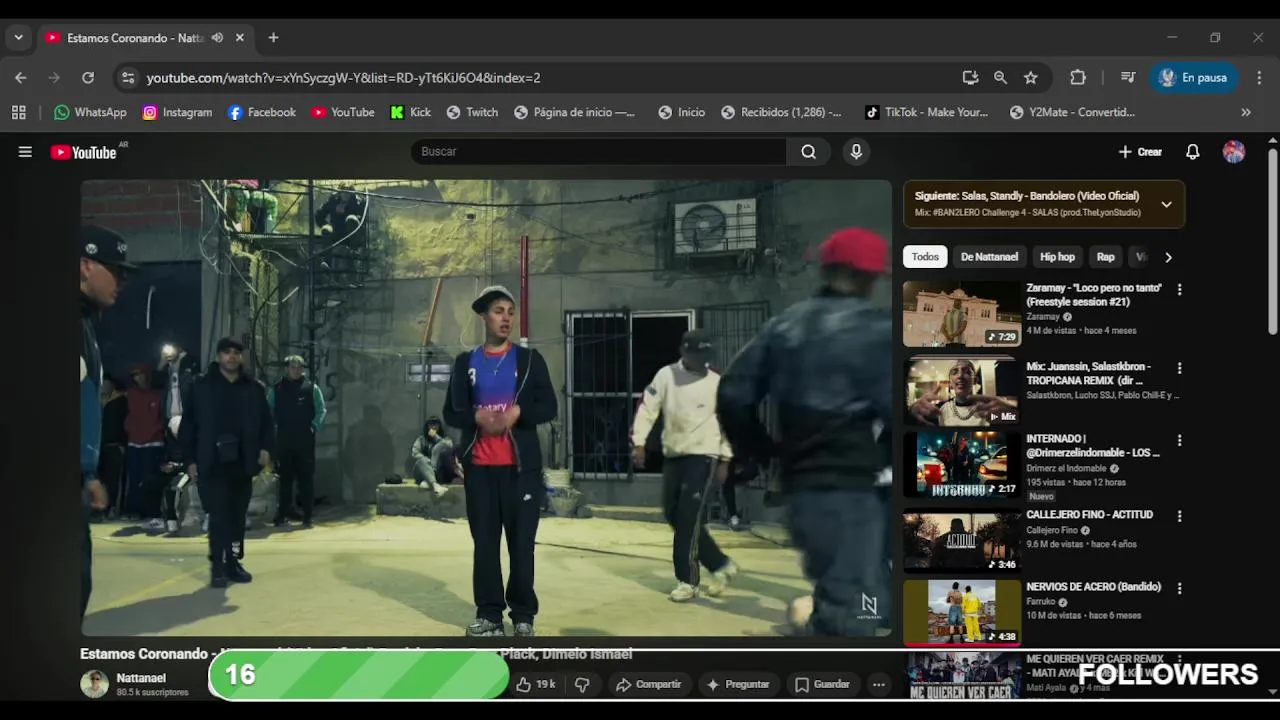This screenshot has width=1280, height=720.
Task: Open the YouTube account avatar menu
Action: point(1234,152)
